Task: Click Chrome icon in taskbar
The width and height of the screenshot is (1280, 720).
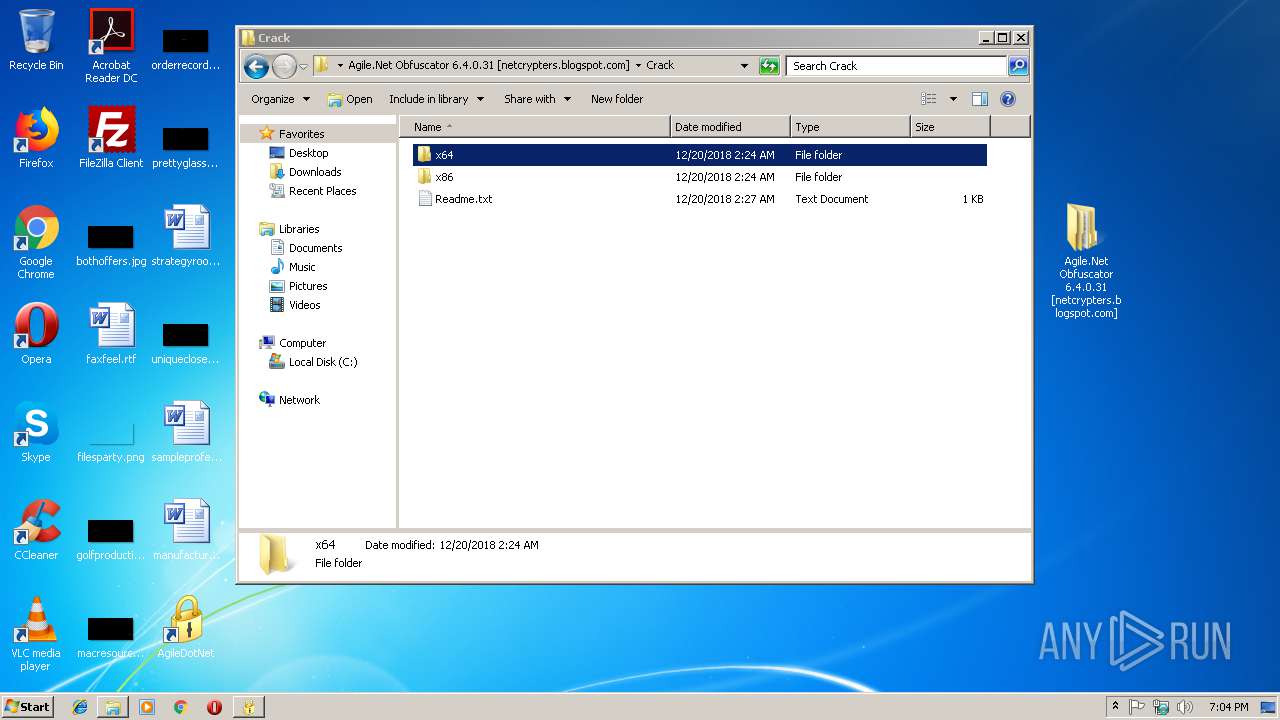Action: [180, 707]
